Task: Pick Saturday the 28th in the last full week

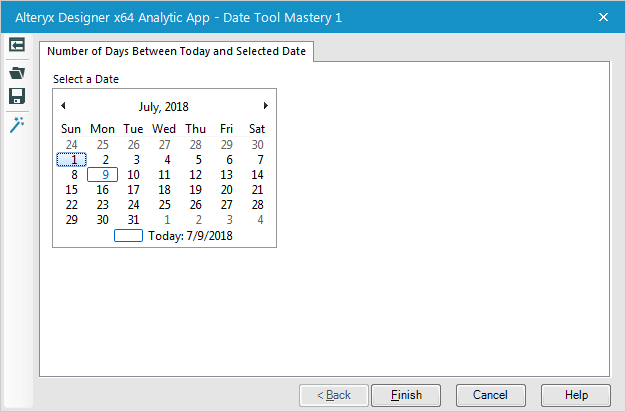Action: pos(257,204)
